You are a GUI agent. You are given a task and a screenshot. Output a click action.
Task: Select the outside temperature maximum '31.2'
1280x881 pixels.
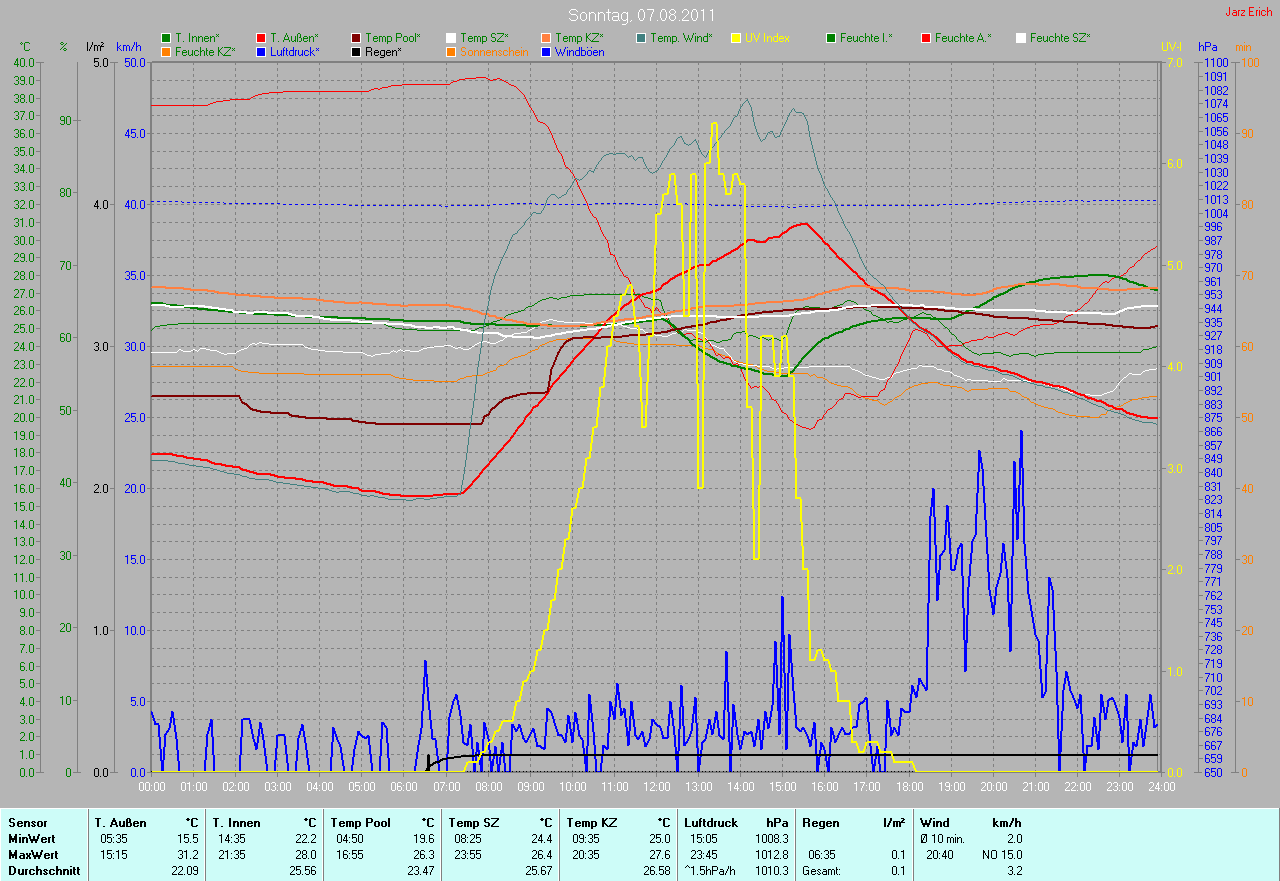pos(186,855)
